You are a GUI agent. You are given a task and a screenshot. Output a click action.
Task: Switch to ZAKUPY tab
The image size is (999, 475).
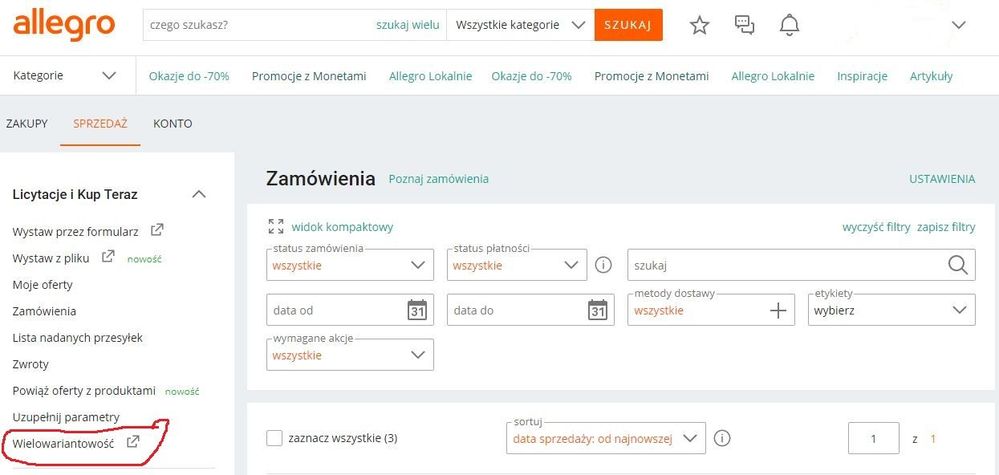pos(27,124)
